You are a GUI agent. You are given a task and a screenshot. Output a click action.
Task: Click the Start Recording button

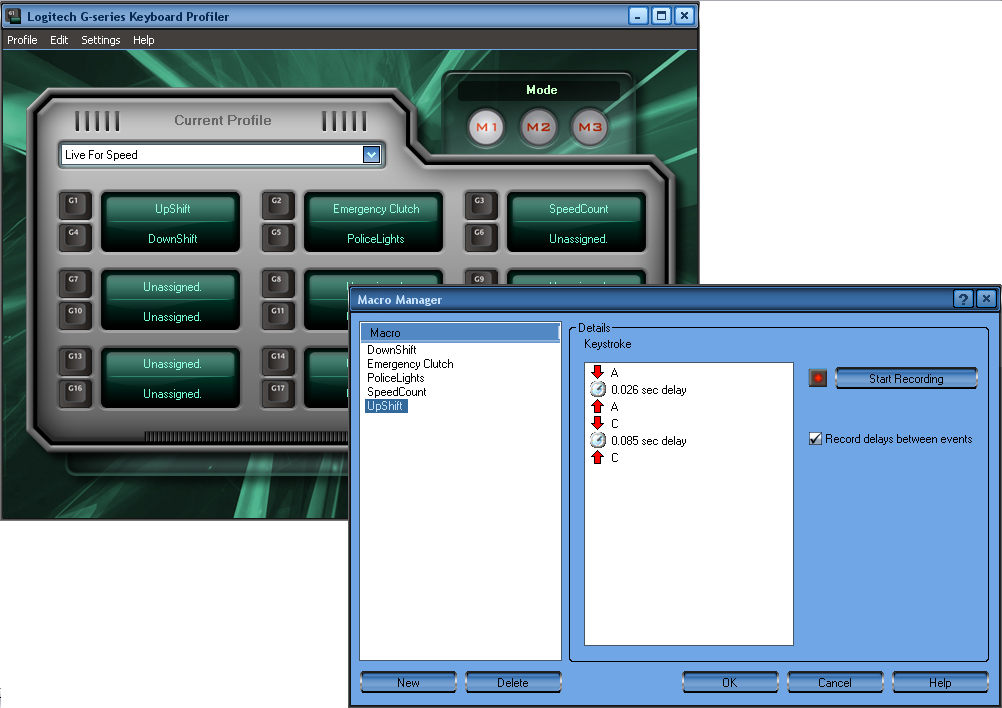coord(906,378)
